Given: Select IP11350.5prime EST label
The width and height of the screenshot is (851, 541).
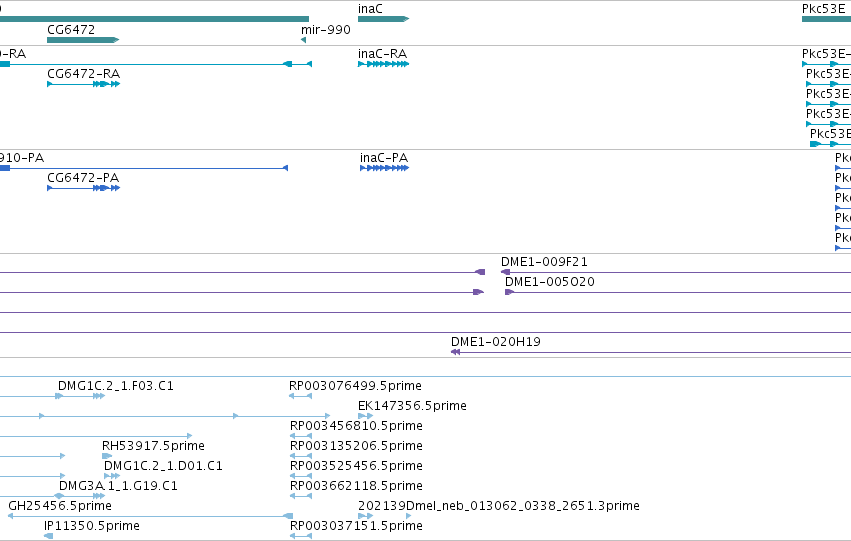Looking at the screenshot, I should (92, 526).
